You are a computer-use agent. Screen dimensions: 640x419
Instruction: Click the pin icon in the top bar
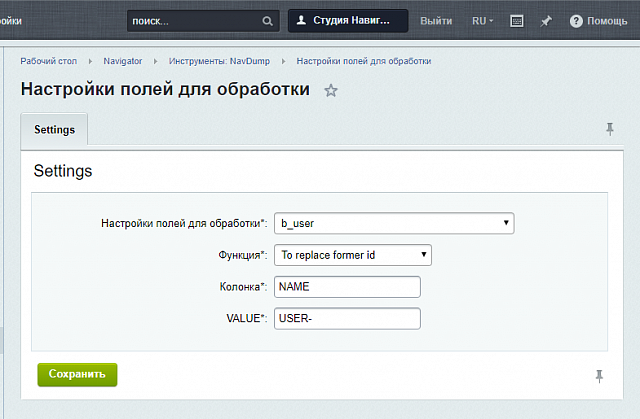click(x=546, y=21)
